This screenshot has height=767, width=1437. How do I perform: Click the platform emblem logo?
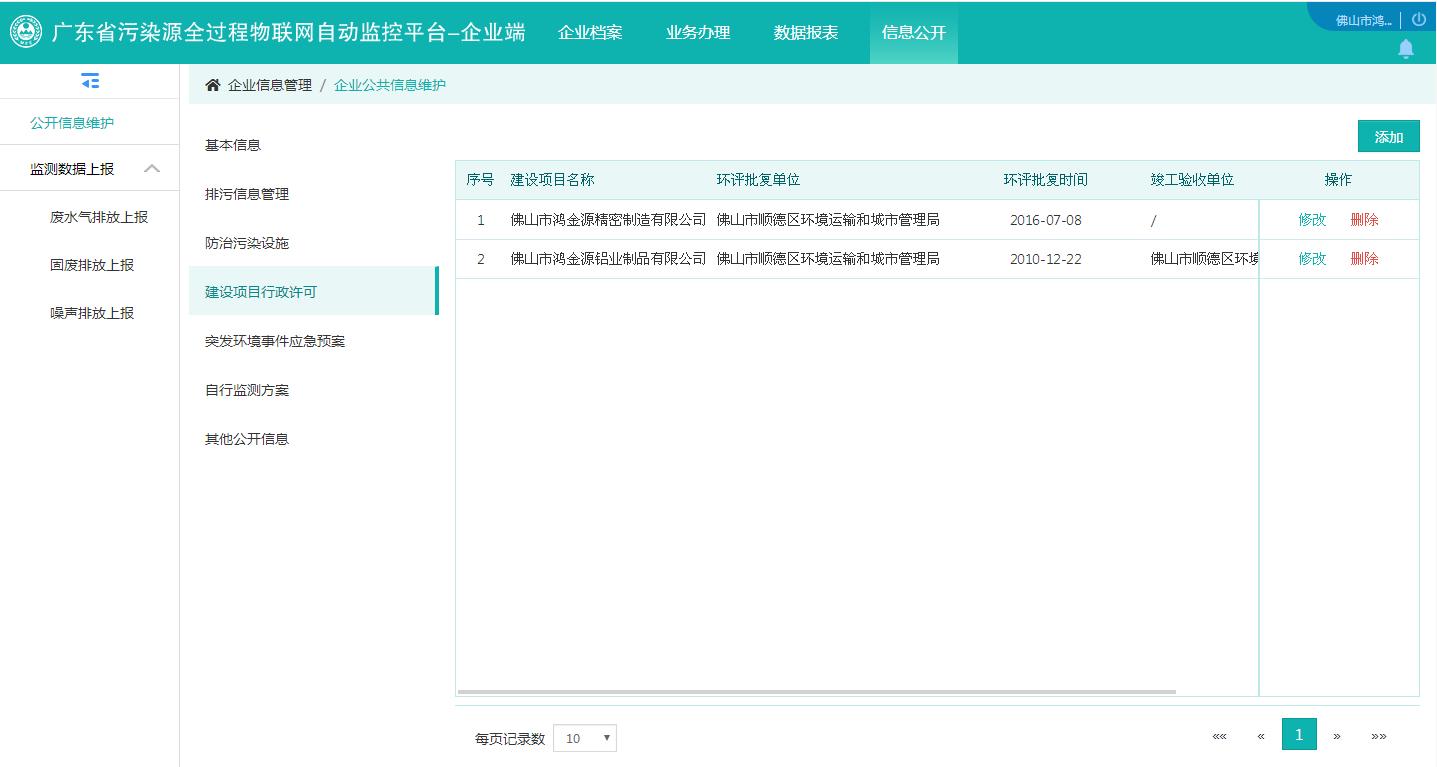pyautogui.click(x=25, y=32)
